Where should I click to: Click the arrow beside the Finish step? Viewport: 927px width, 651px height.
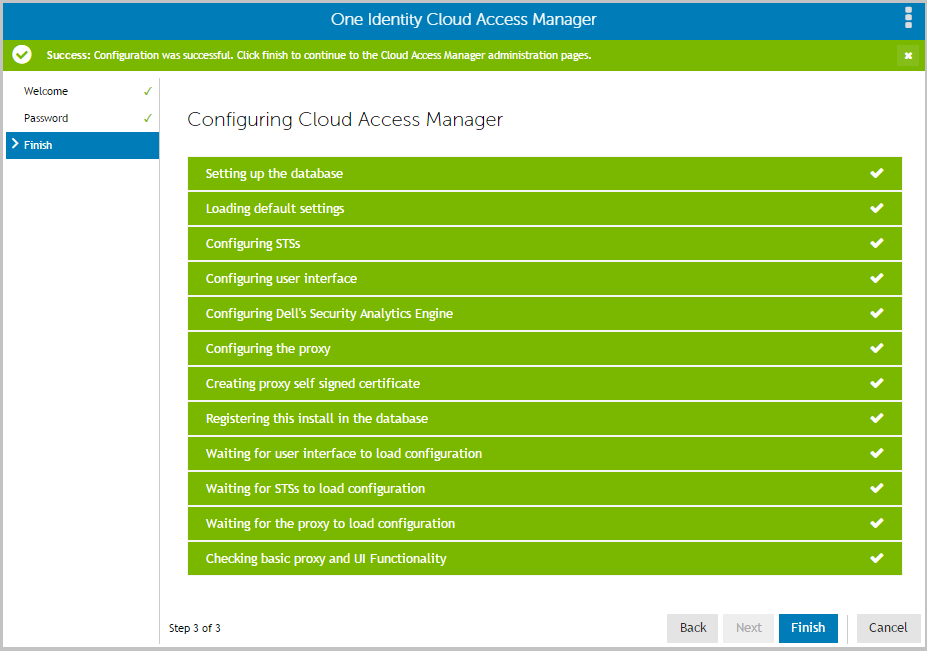click(15, 144)
